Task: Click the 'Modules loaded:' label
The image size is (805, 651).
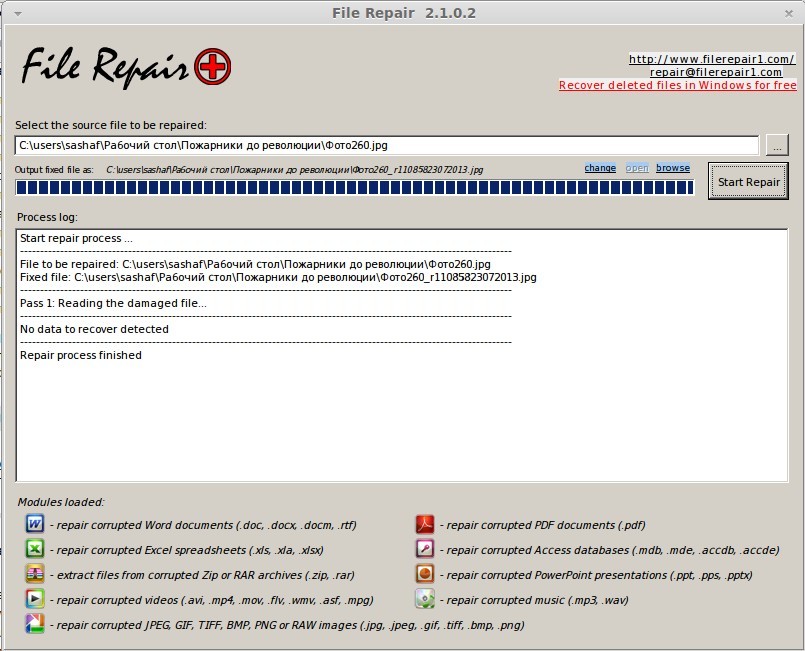Action: (61, 502)
